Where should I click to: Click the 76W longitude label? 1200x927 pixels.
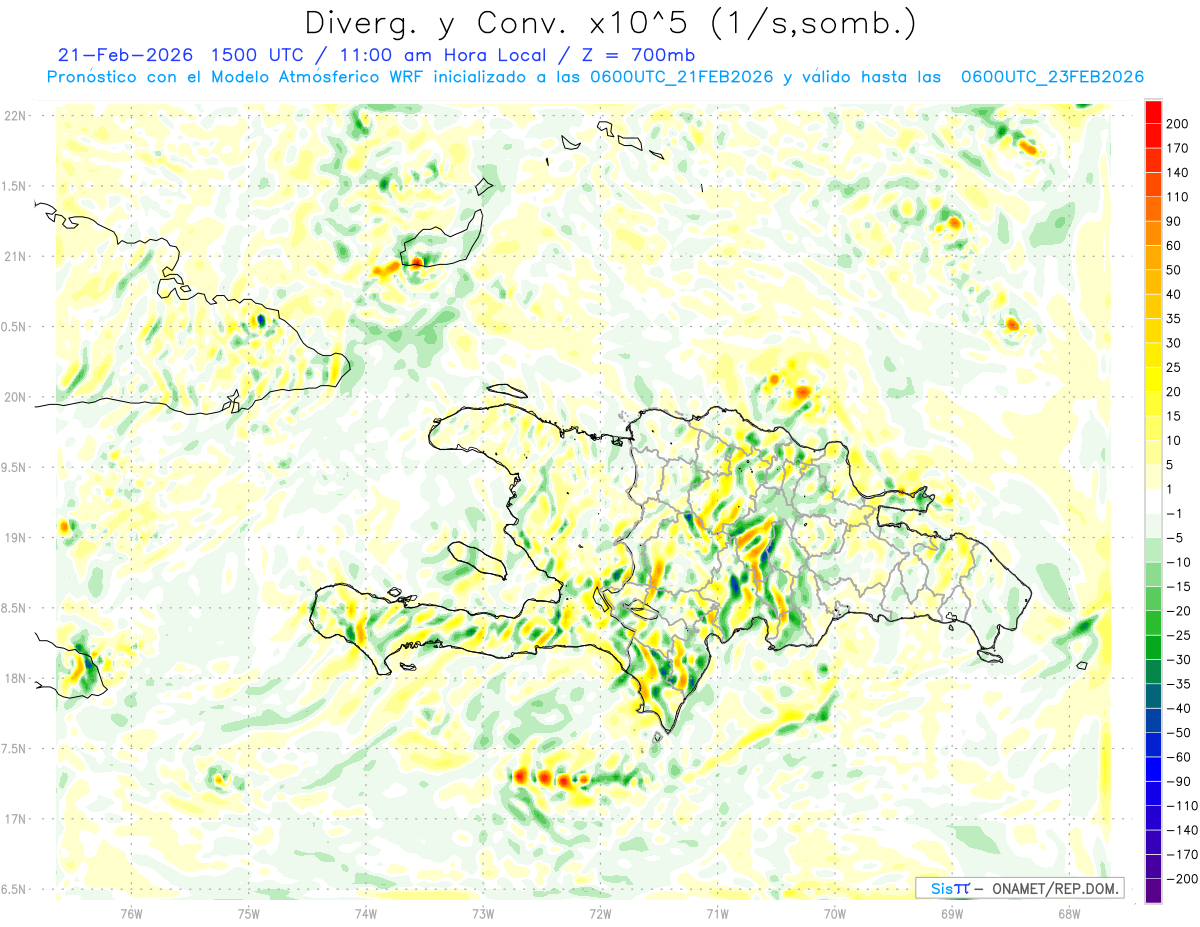click(x=131, y=912)
